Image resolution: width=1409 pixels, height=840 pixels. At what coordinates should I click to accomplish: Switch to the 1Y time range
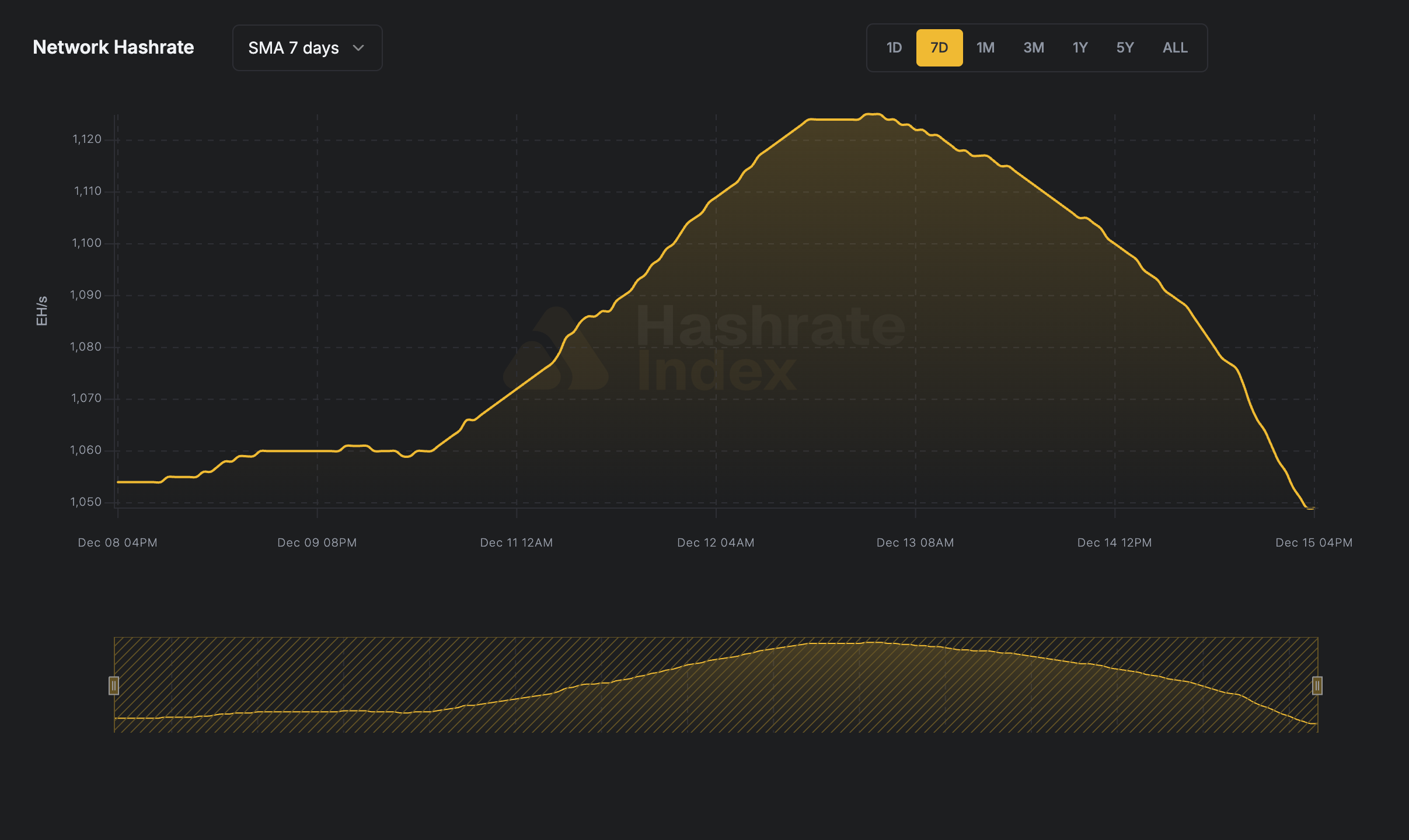click(1080, 47)
